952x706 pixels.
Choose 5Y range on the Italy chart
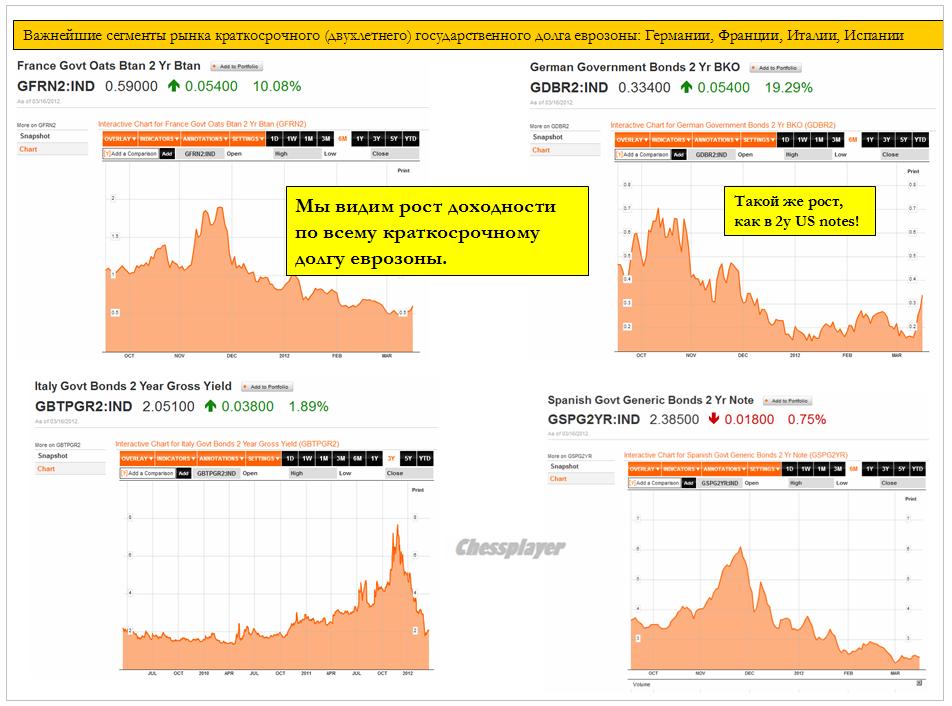tap(408, 457)
